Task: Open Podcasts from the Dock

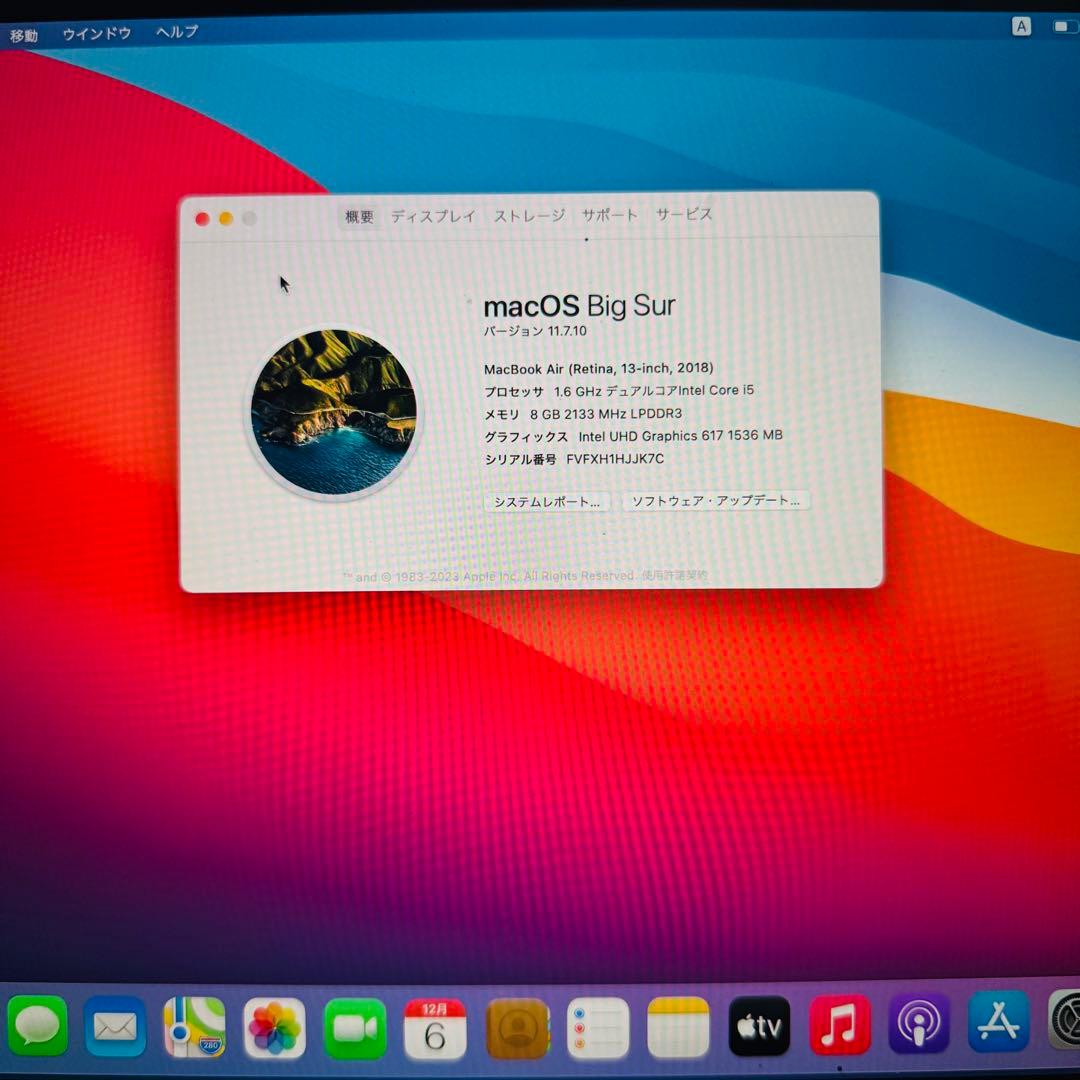Action: [917, 1025]
